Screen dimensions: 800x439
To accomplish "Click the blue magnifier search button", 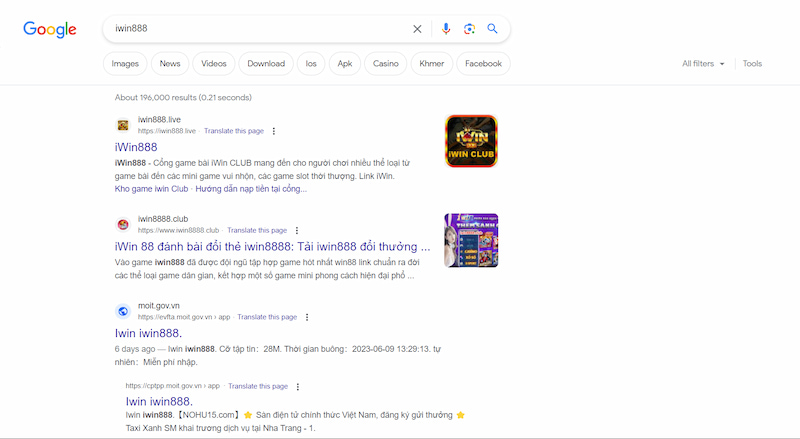I will click(x=492, y=29).
